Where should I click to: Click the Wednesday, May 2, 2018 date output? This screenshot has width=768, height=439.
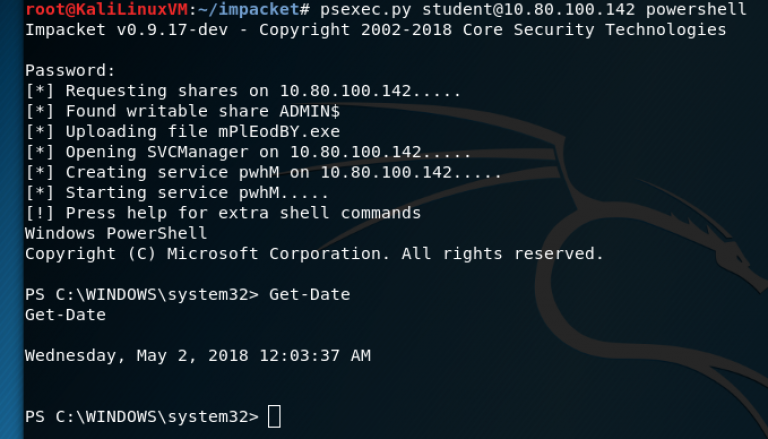(197, 355)
